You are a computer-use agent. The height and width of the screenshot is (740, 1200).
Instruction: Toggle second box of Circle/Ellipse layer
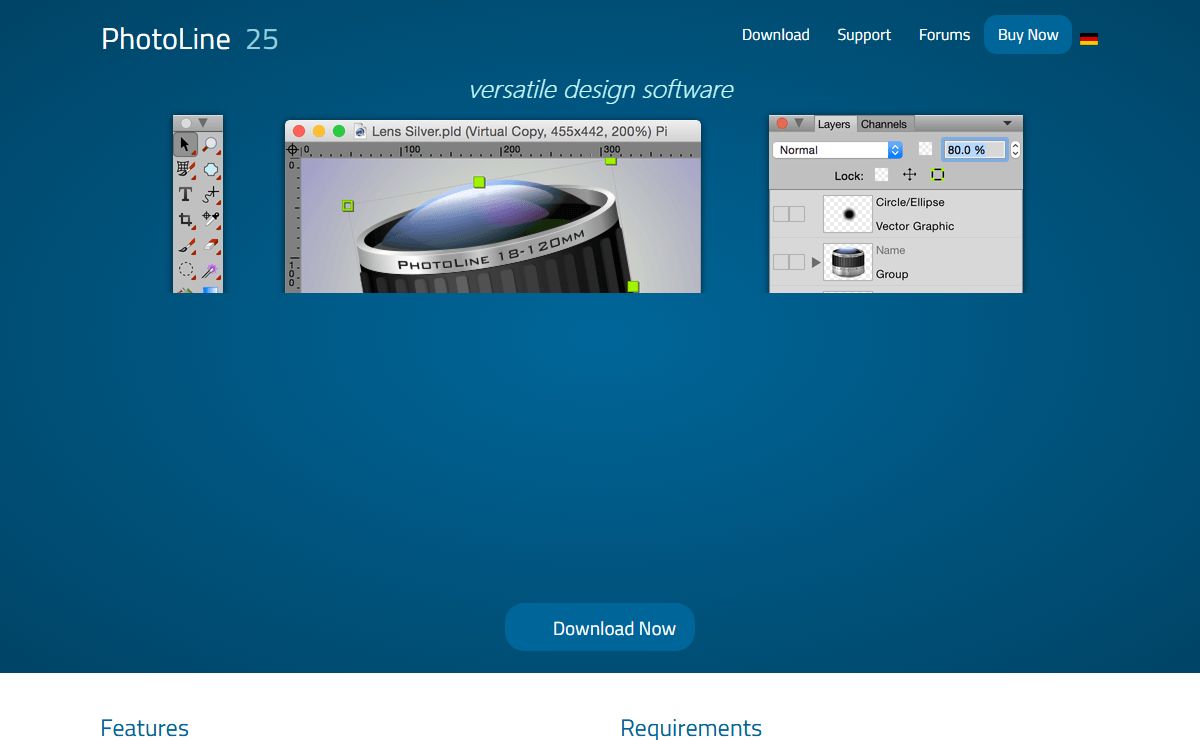pyautogui.click(x=797, y=214)
